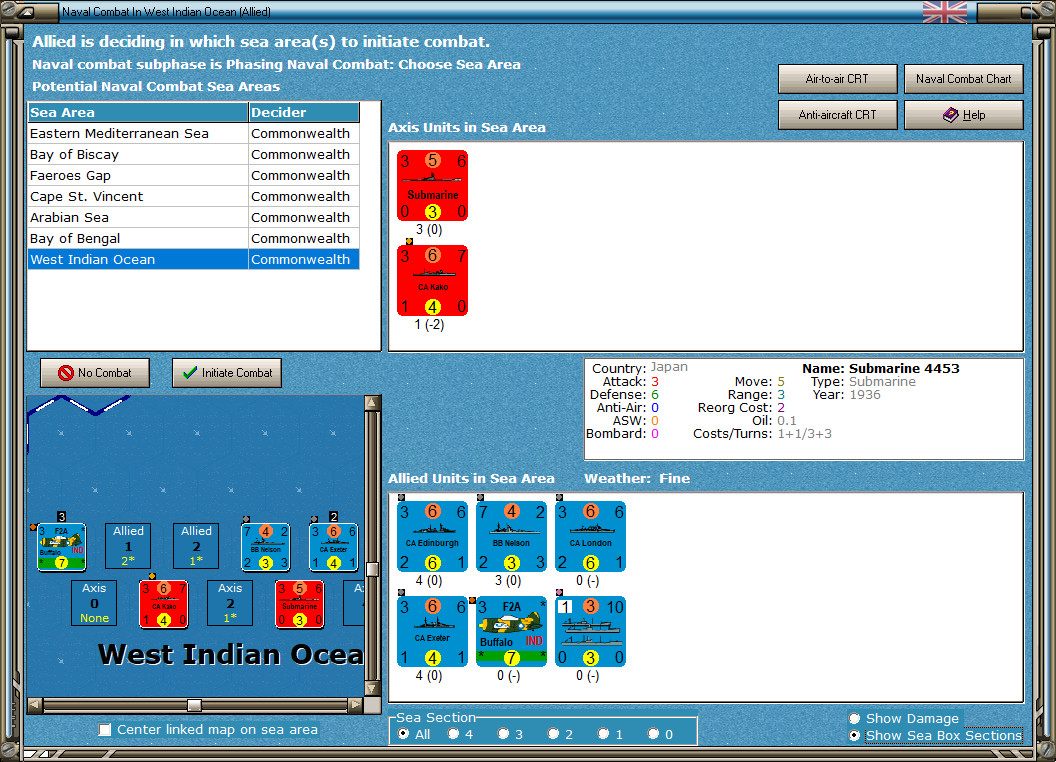This screenshot has height=762, width=1056.
Task: Select the CA Exeter unit in Allied list
Action: pyautogui.click(x=432, y=631)
